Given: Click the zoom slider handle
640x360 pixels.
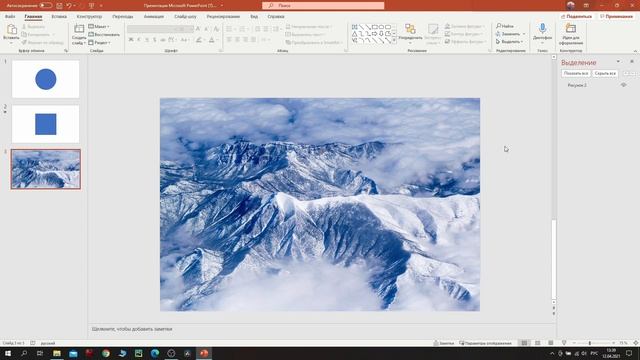Looking at the screenshot, I should [x=590, y=343].
